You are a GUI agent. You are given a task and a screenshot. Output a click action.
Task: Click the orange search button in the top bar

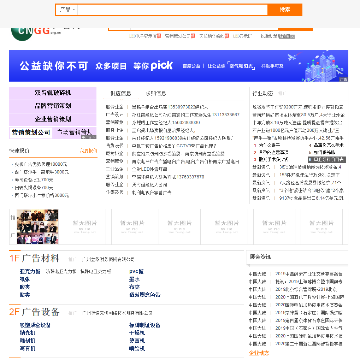click(285, 10)
